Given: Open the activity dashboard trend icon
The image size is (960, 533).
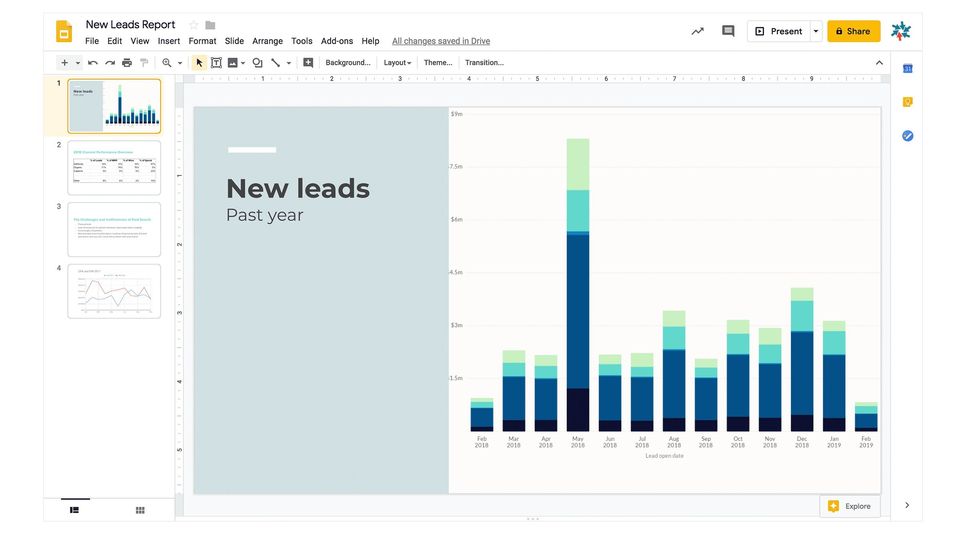Looking at the screenshot, I should tap(697, 31).
